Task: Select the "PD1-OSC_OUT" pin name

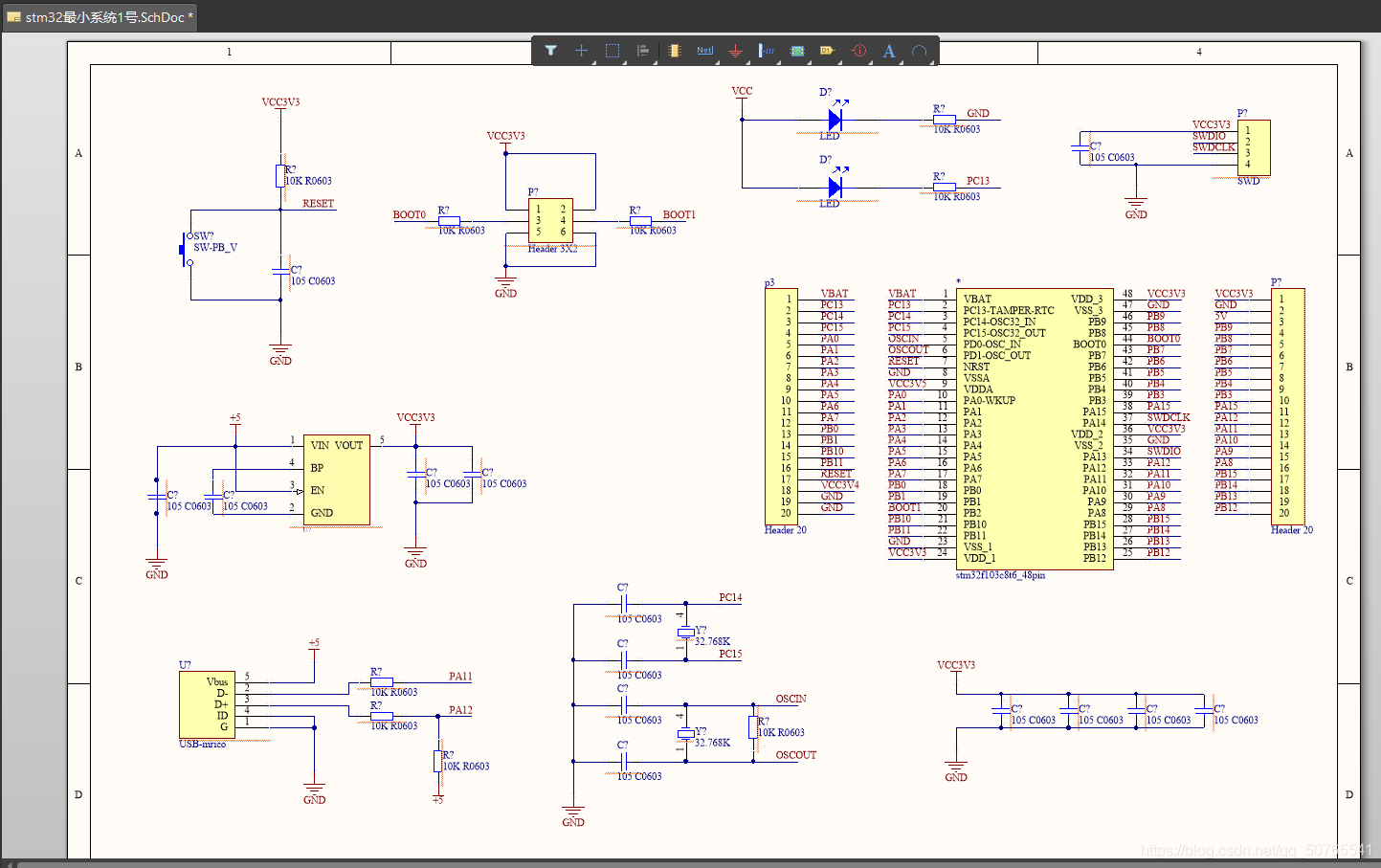Action: tap(996, 355)
